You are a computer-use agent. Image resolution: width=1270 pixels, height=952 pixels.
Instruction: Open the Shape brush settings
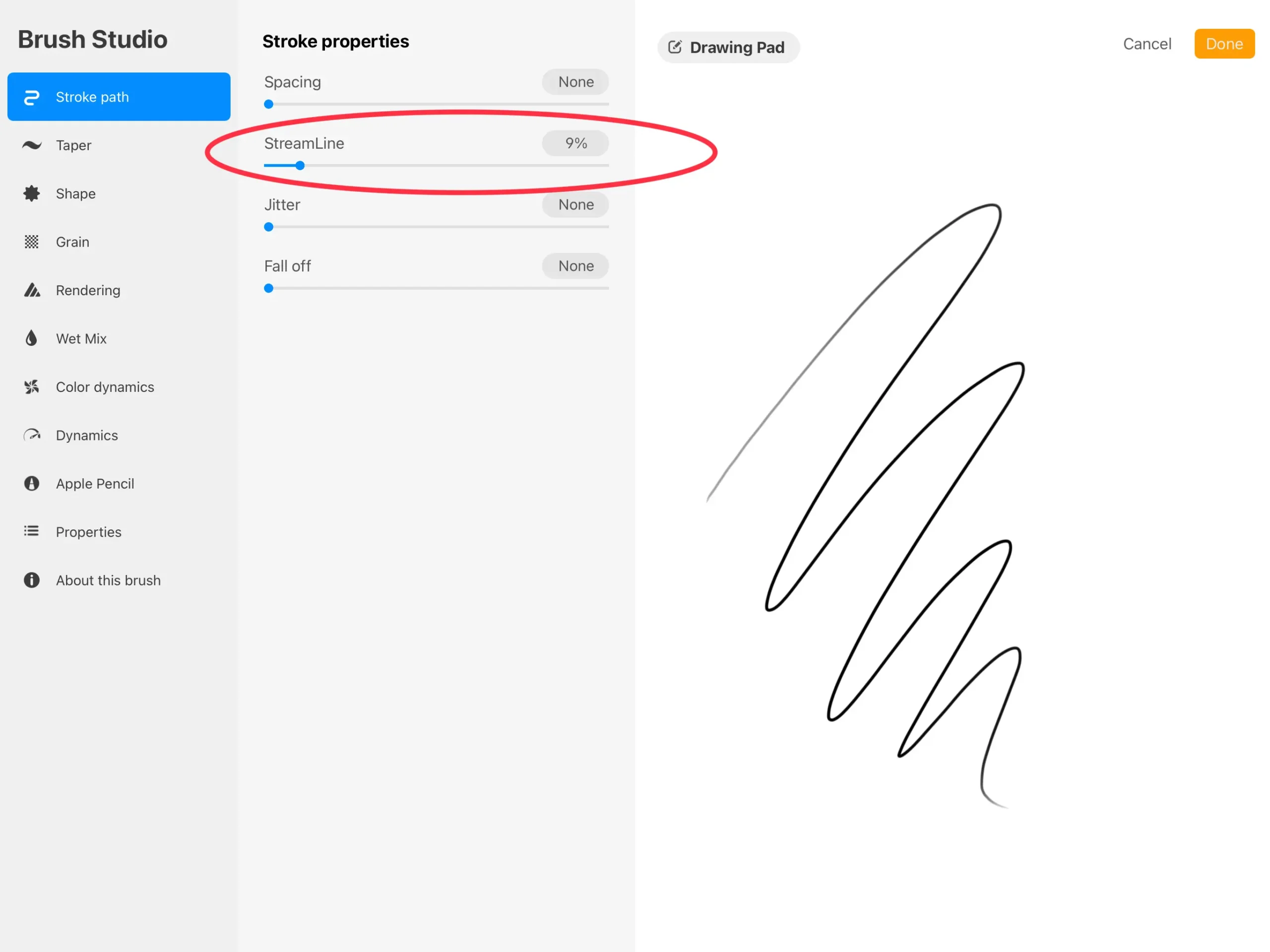click(76, 193)
